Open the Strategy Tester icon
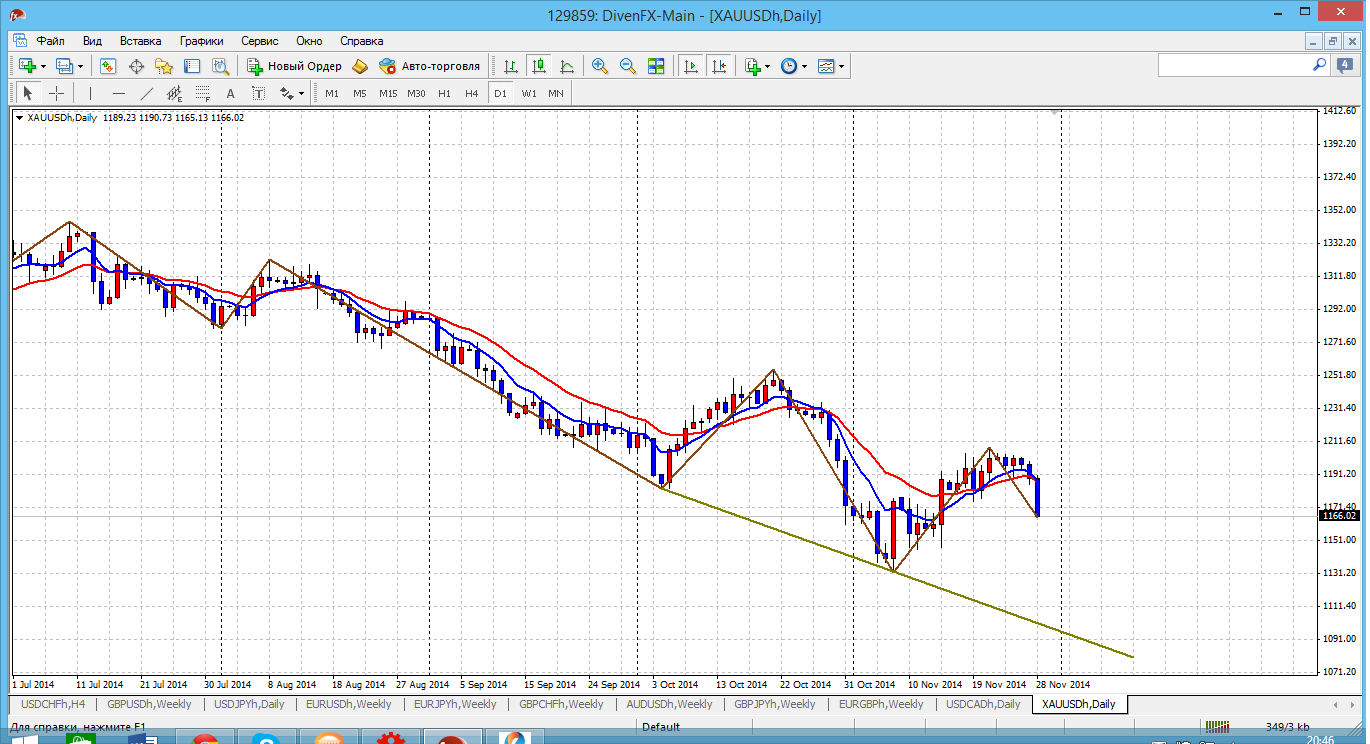Viewport: 1370px width, 744px height. (220, 66)
